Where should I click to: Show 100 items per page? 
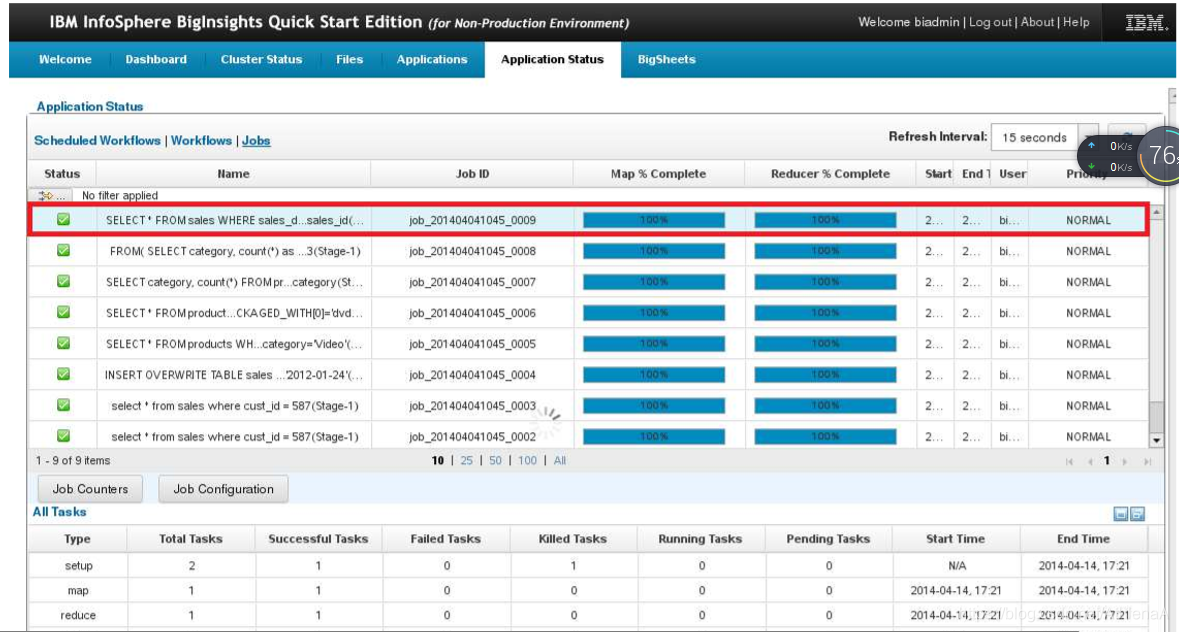[527, 461]
